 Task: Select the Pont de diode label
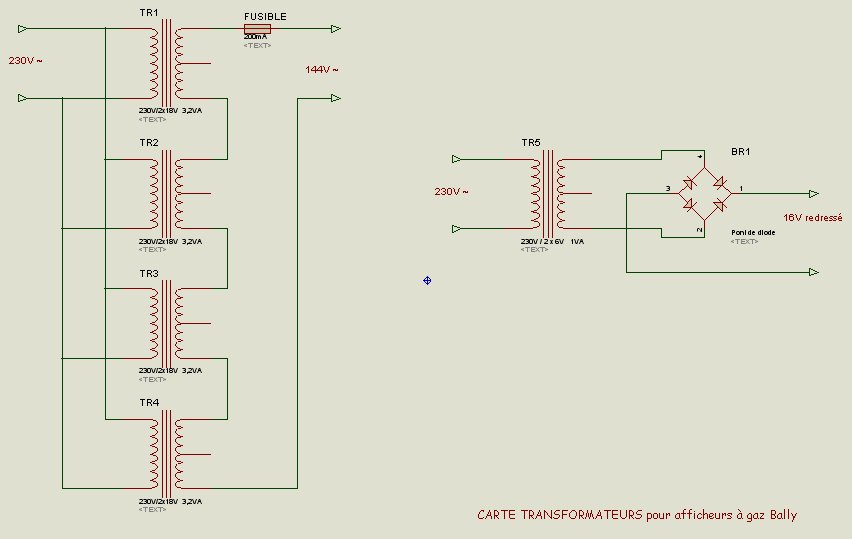(x=753, y=232)
